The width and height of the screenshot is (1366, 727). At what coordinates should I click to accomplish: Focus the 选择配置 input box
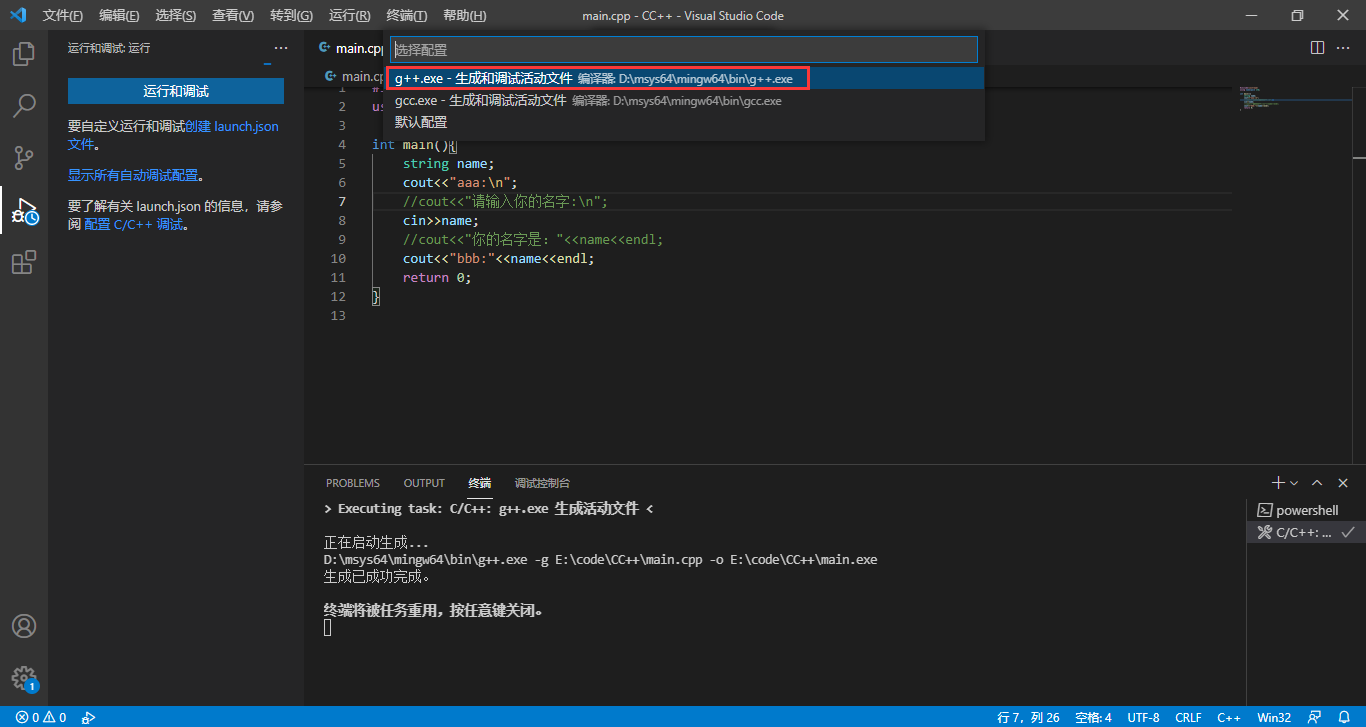(684, 49)
